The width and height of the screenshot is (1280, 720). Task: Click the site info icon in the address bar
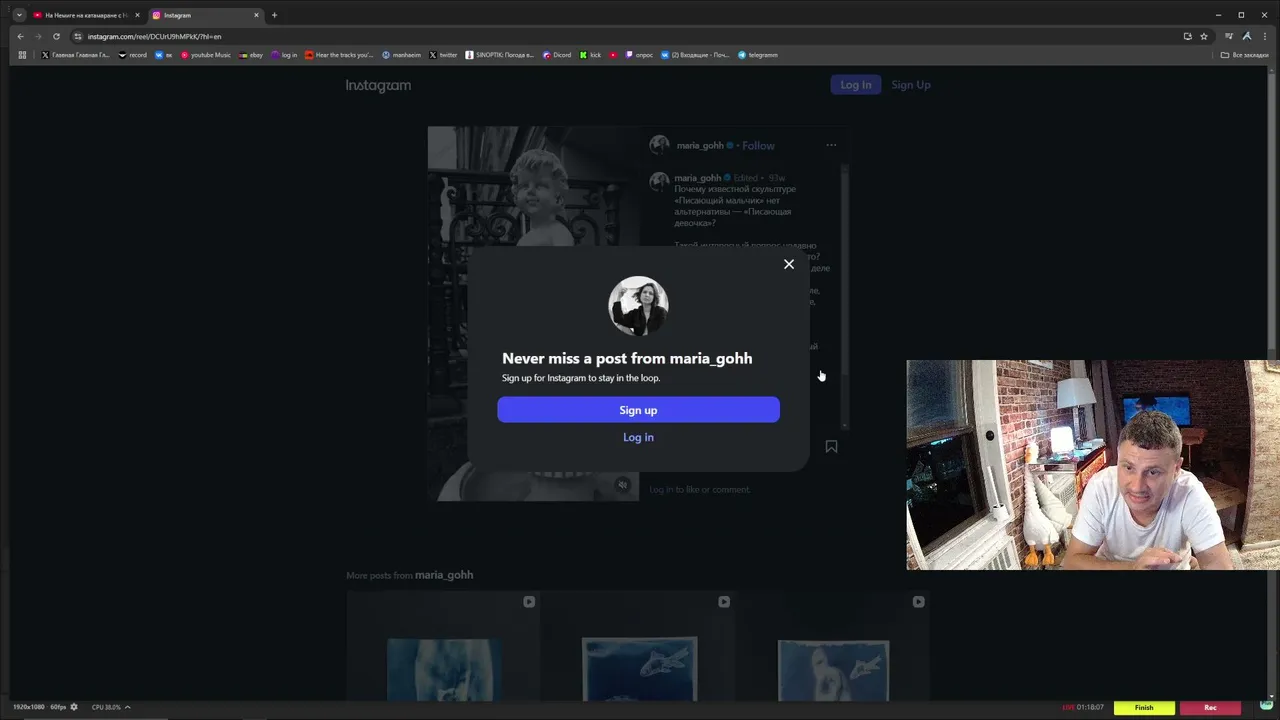(78, 36)
